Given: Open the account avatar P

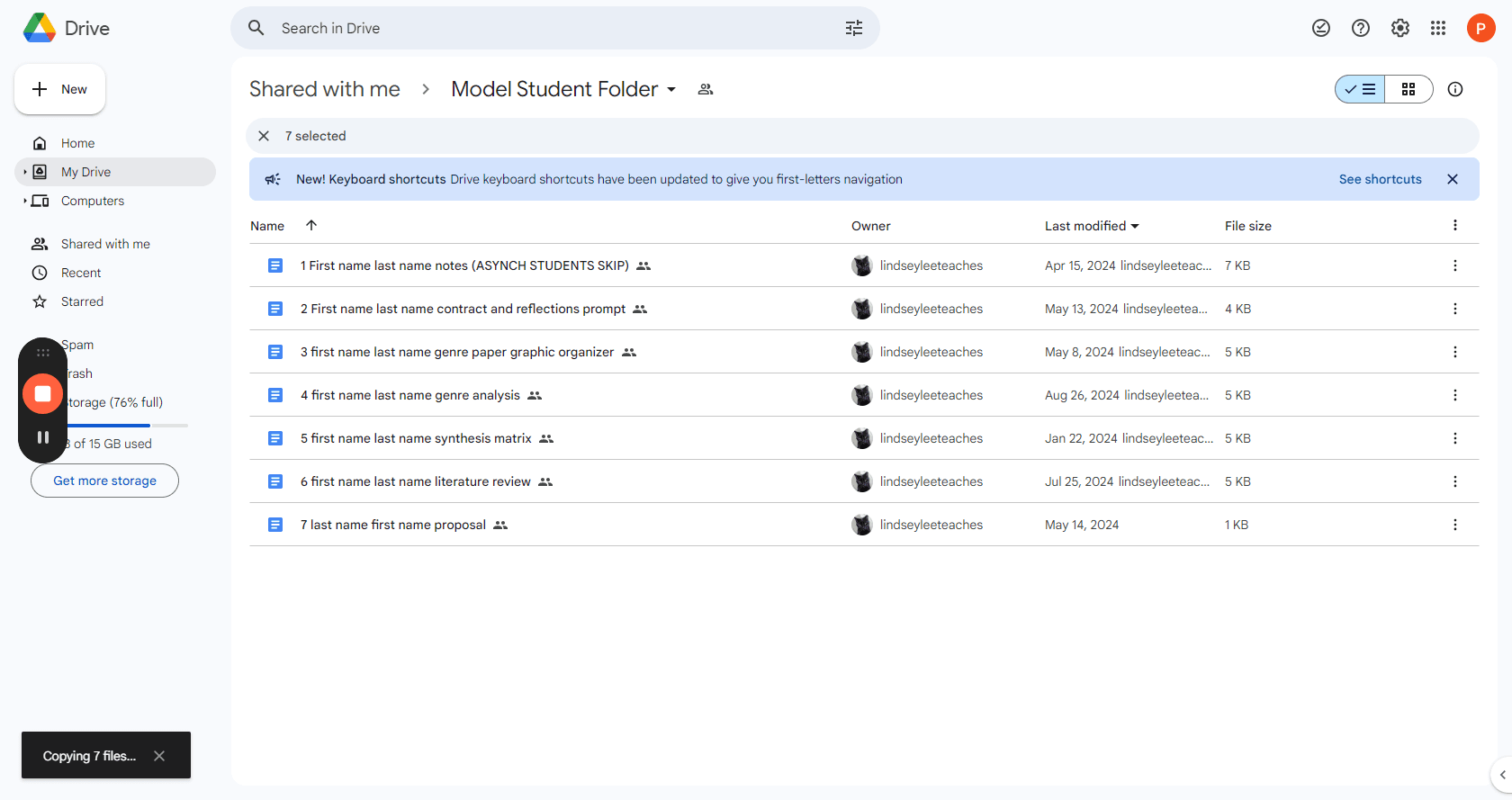Looking at the screenshot, I should [x=1480, y=28].
